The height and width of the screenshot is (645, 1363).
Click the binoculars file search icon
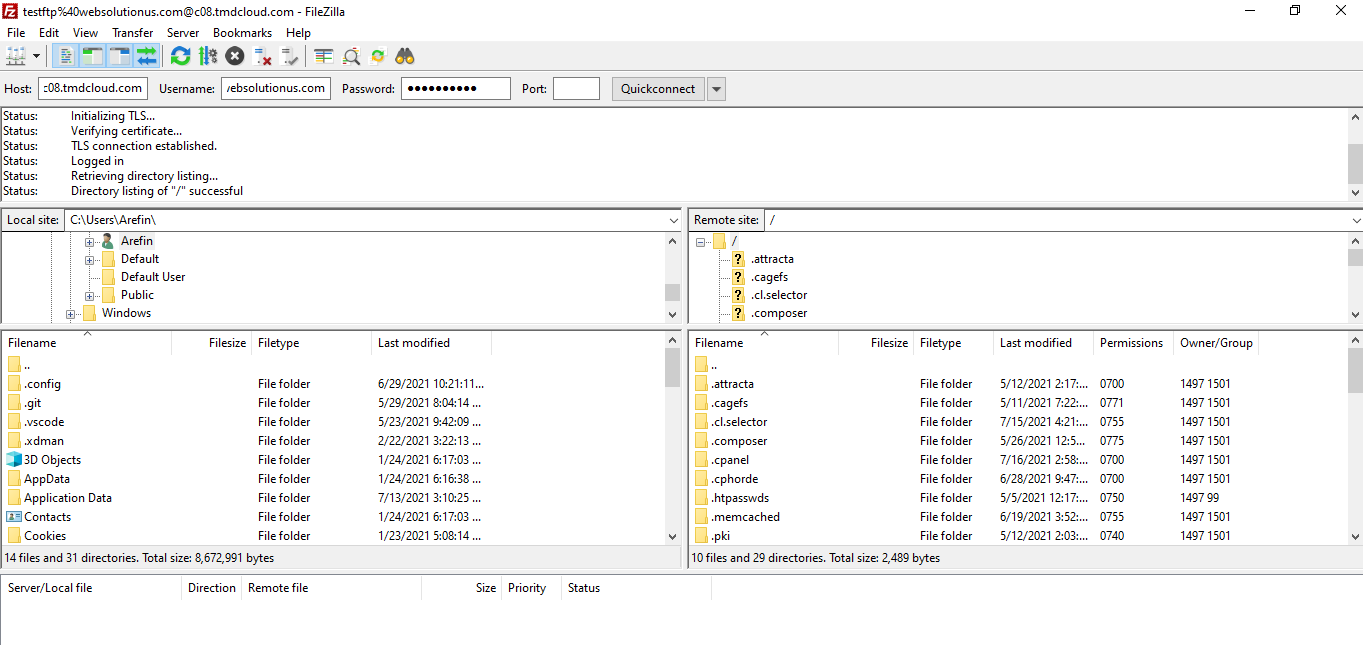[x=405, y=56]
